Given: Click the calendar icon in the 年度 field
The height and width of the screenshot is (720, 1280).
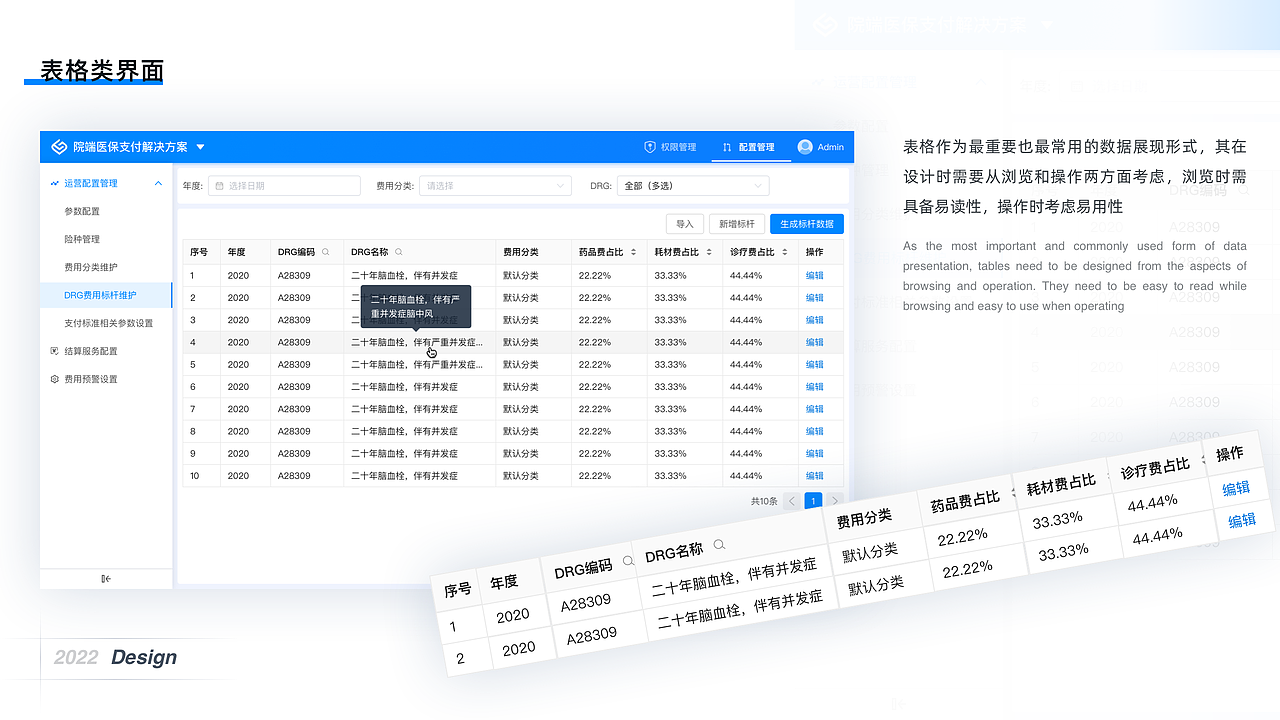Looking at the screenshot, I should [219, 186].
